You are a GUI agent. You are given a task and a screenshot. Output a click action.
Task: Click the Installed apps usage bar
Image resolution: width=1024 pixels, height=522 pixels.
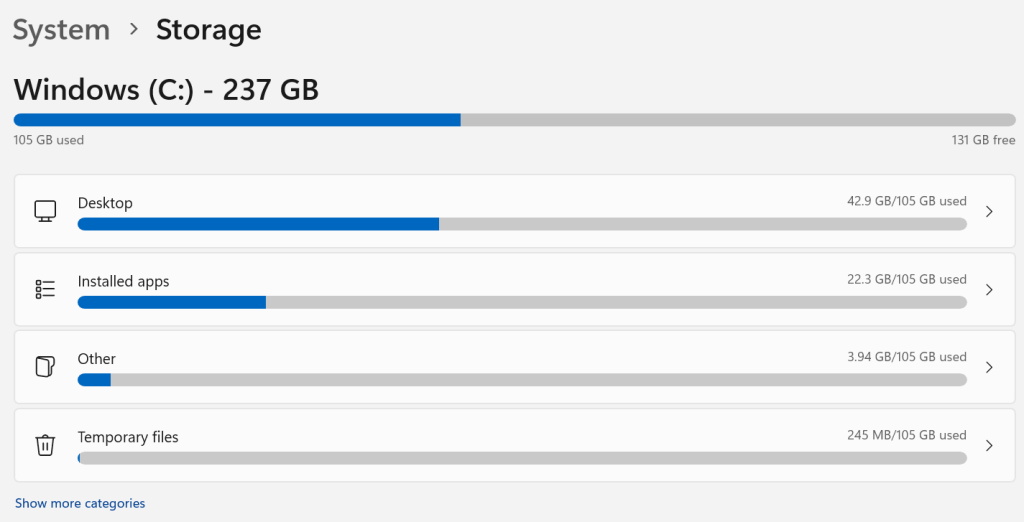click(522, 302)
